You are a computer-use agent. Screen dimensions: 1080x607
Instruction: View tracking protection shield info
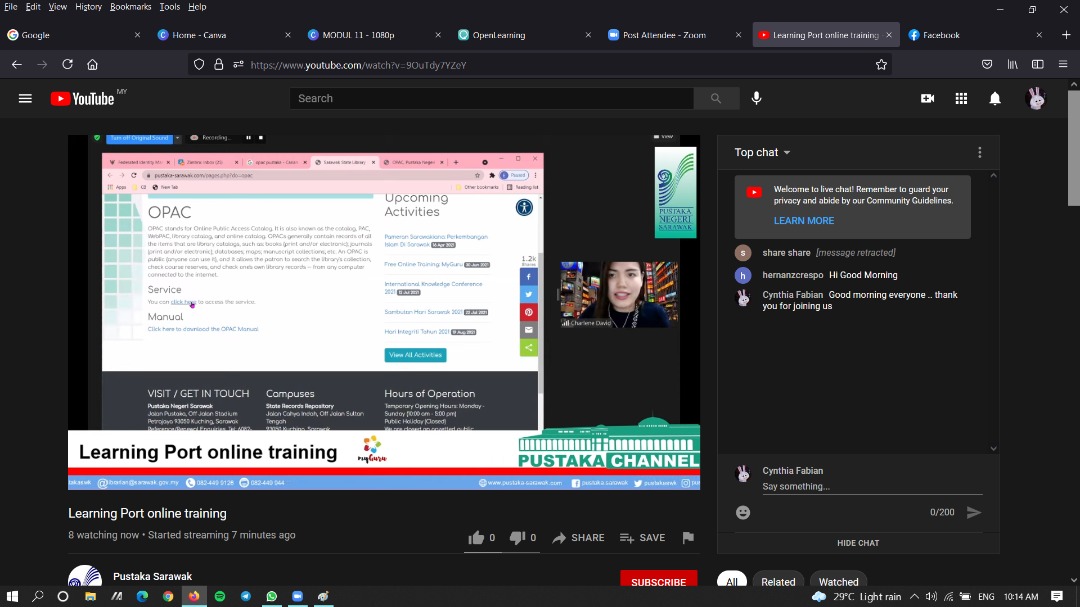tap(199, 65)
